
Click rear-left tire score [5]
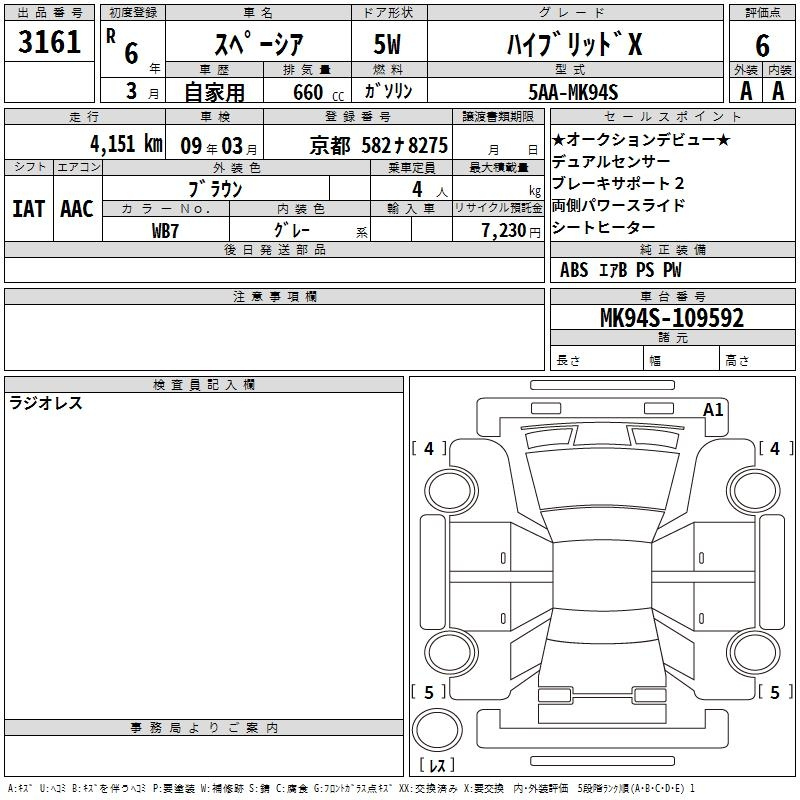429,692
